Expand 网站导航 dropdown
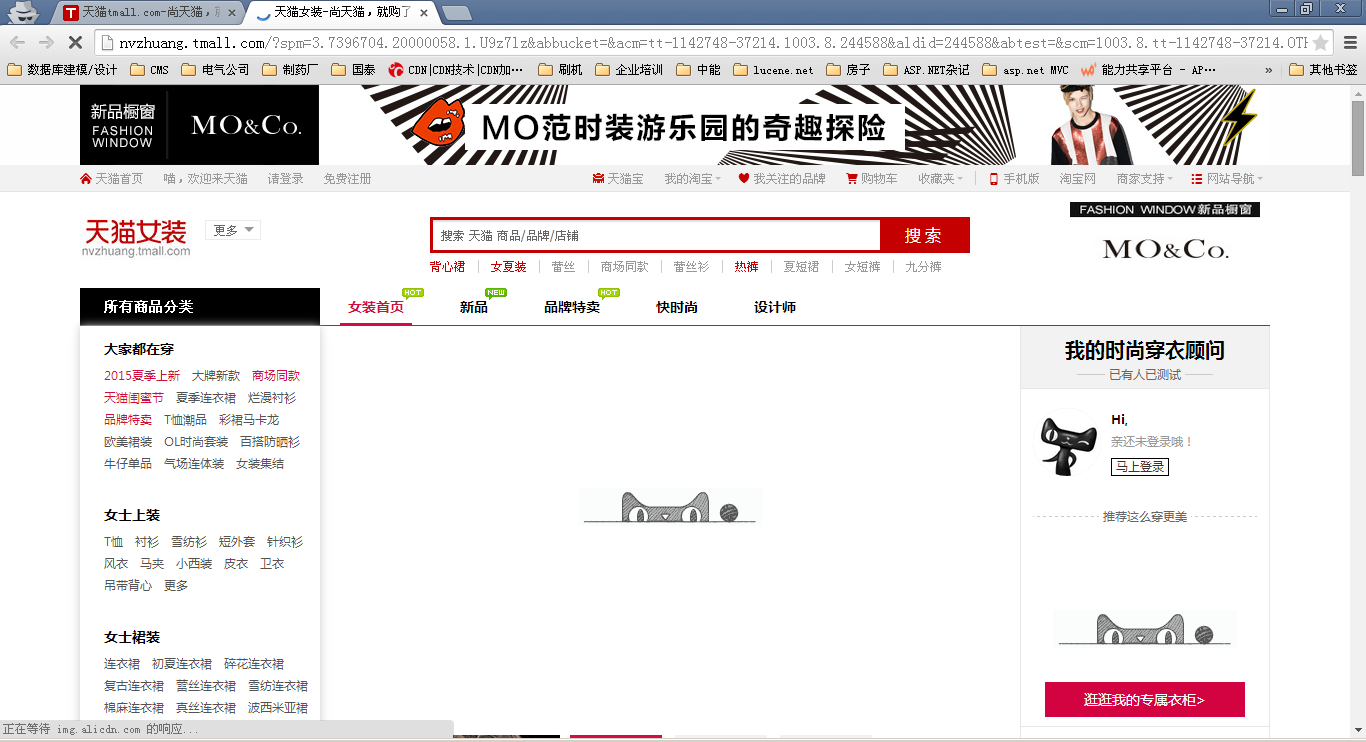The height and width of the screenshot is (742, 1366). click(1227, 178)
